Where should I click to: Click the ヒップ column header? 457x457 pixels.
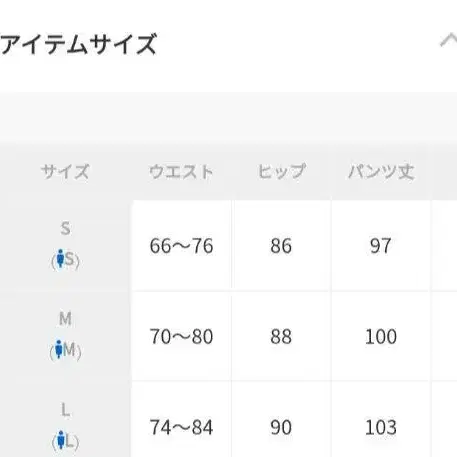click(x=281, y=171)
